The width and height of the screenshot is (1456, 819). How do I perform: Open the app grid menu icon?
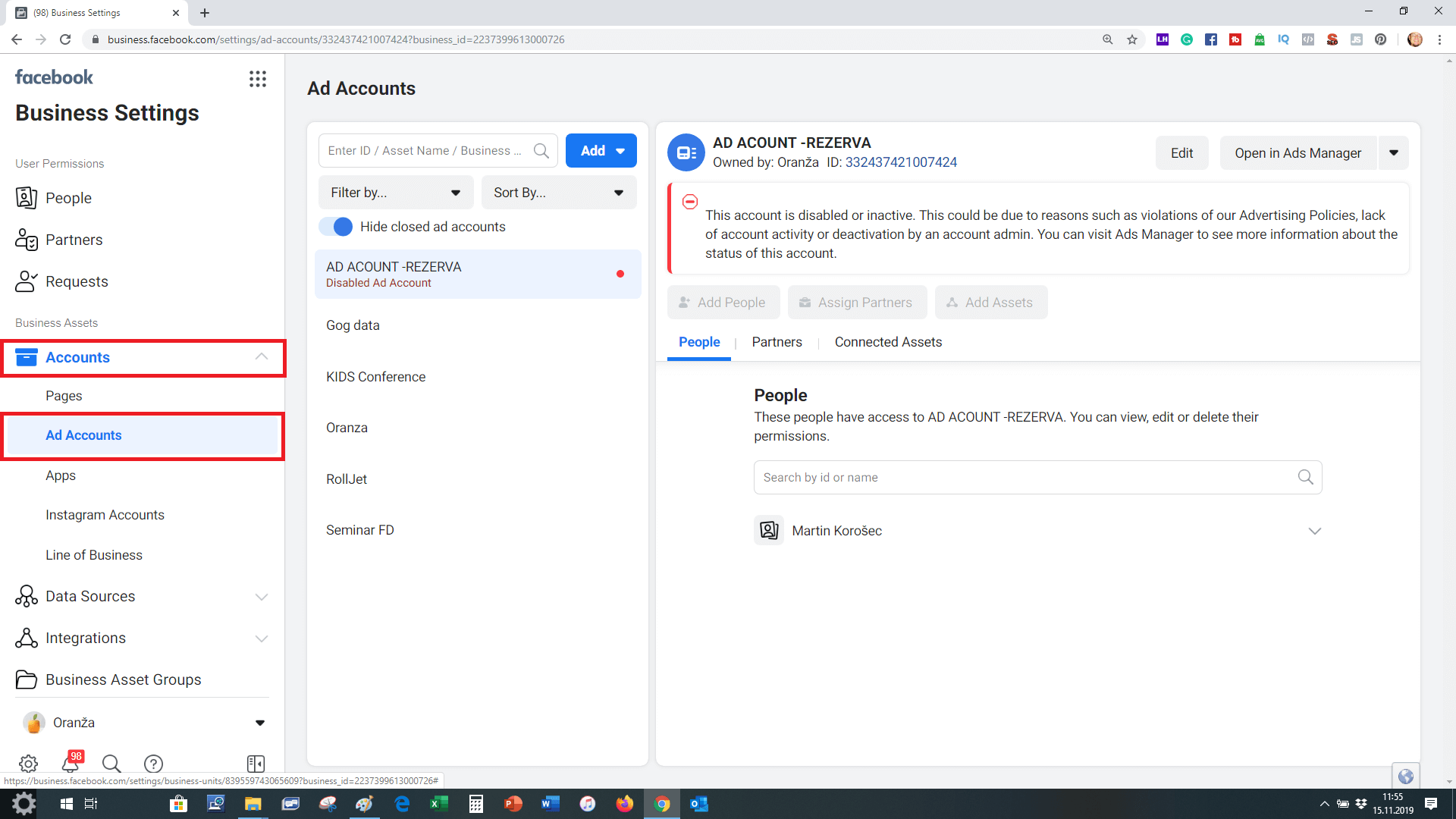(258, 79)
